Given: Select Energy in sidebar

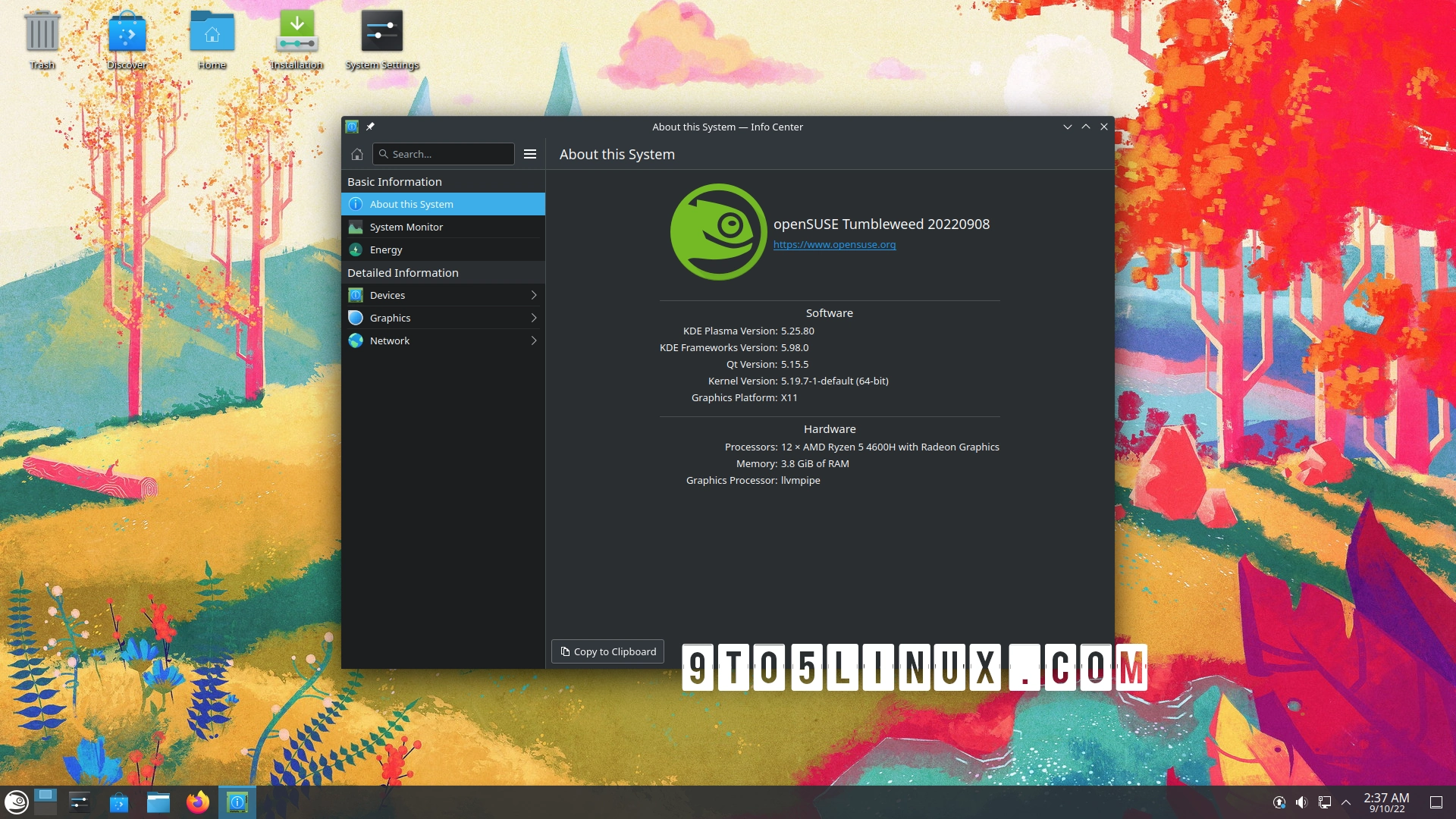Looking at the screenshot, I should click(x=385, y=249).
